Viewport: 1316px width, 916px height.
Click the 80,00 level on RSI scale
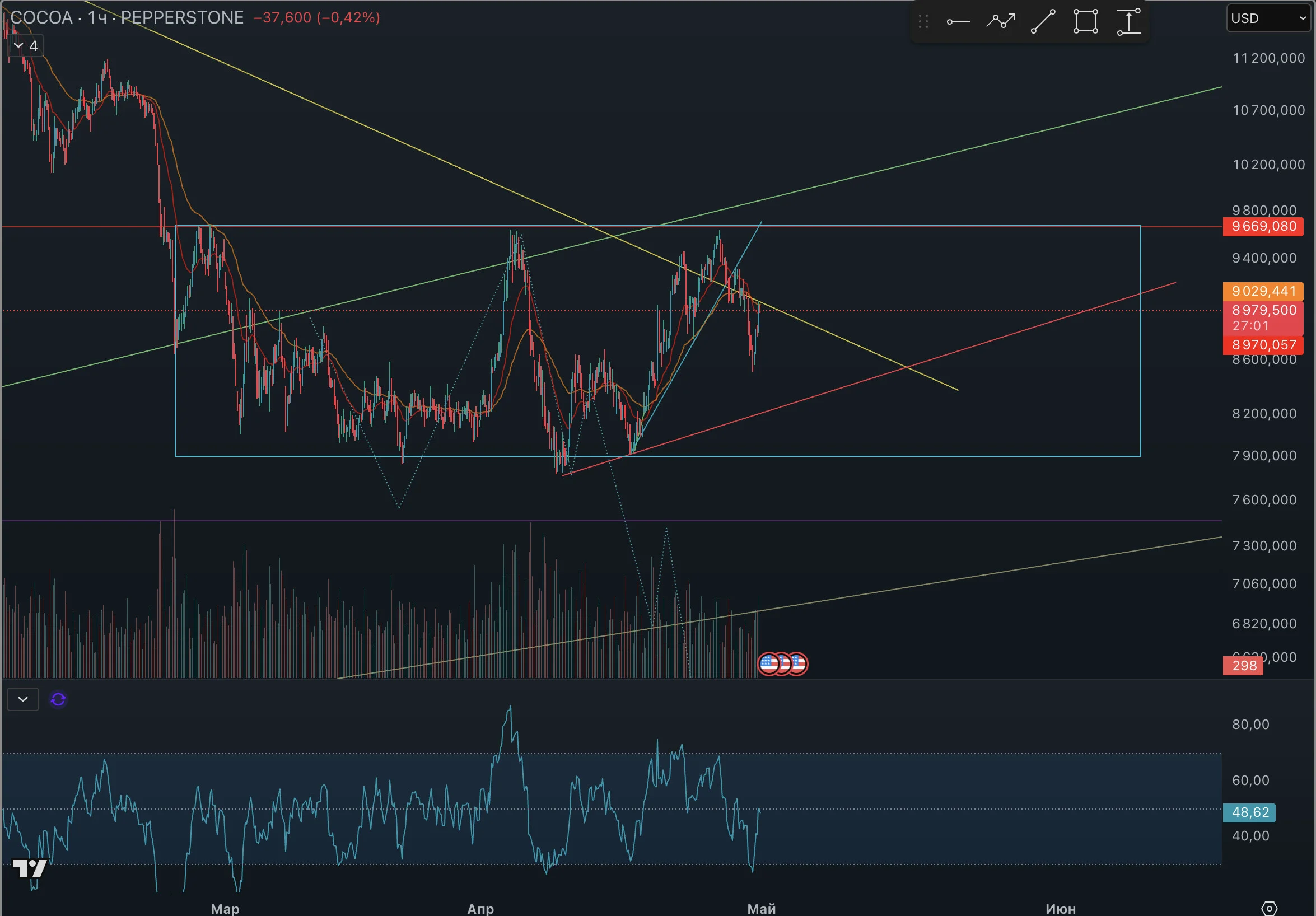1250,725
